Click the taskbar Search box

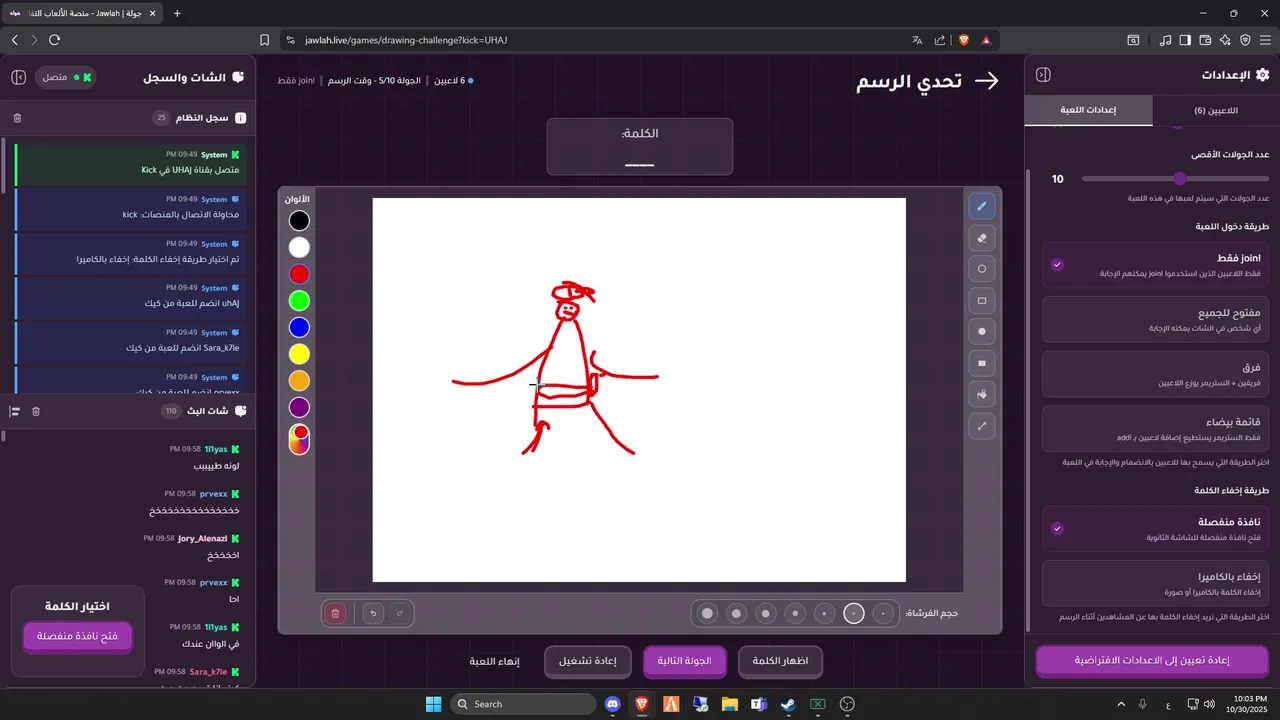pyautogui.click(x=523, y=704)
